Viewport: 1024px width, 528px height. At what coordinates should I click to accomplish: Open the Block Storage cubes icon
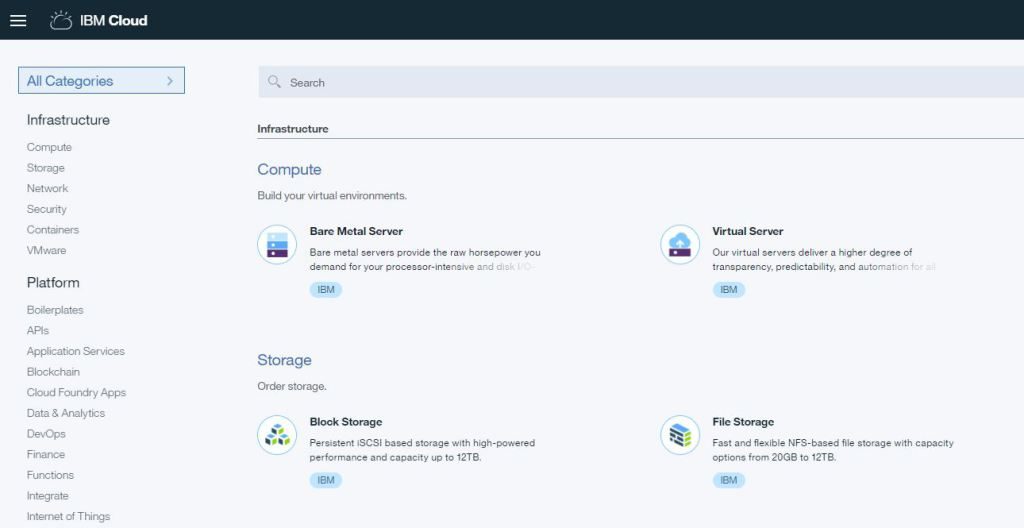pos(277,435)
